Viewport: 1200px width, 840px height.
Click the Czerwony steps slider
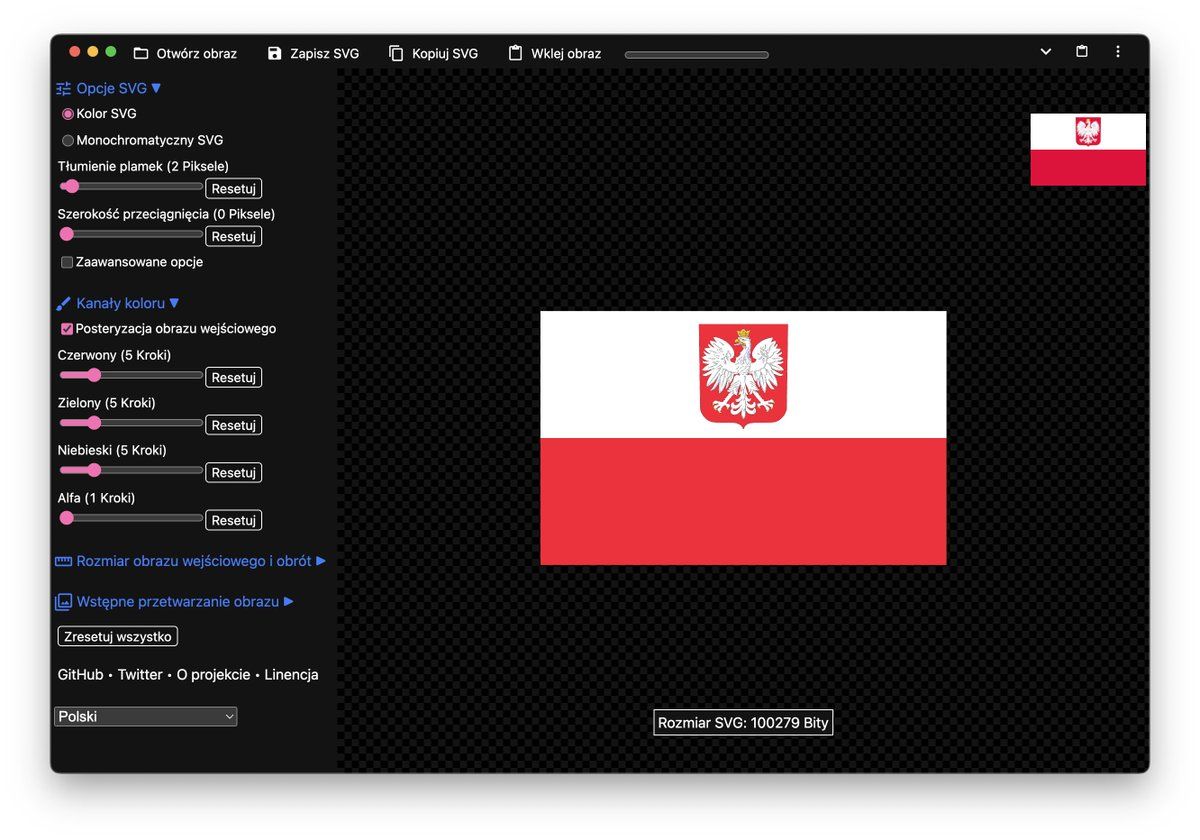(x=131, y=375)
